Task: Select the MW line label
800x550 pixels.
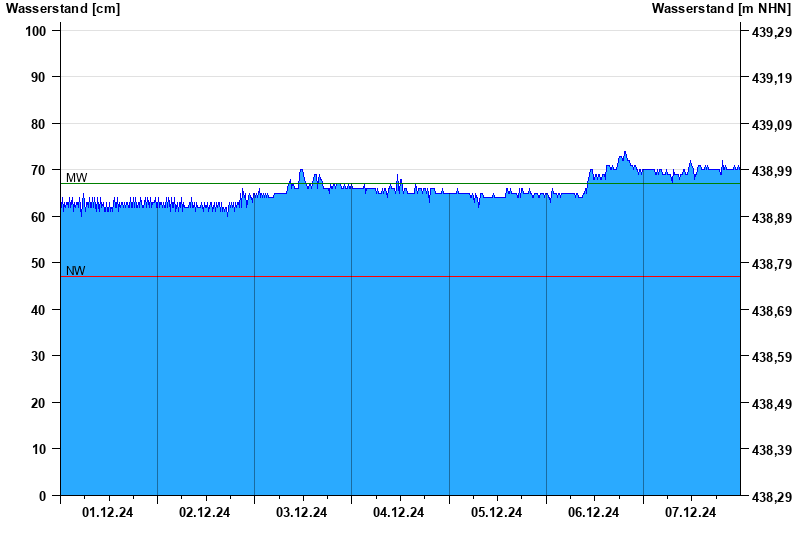Action: (x=76, y=178)
